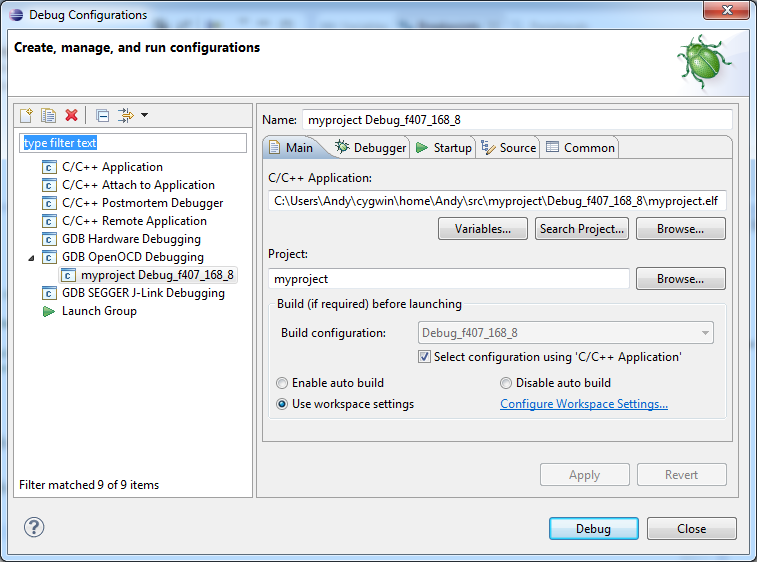Click the Apply button
The width and height of the screenshot is (757, 562).
tap(585, 475)
